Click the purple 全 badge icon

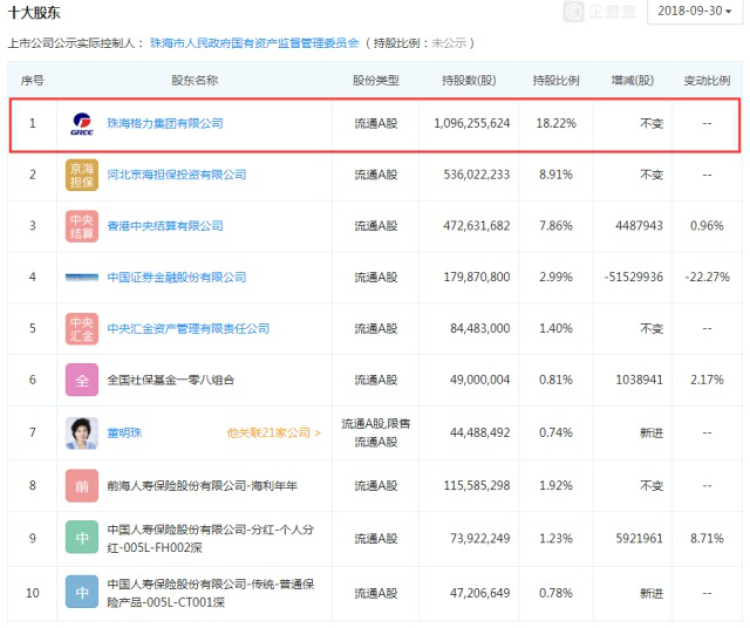82,380
